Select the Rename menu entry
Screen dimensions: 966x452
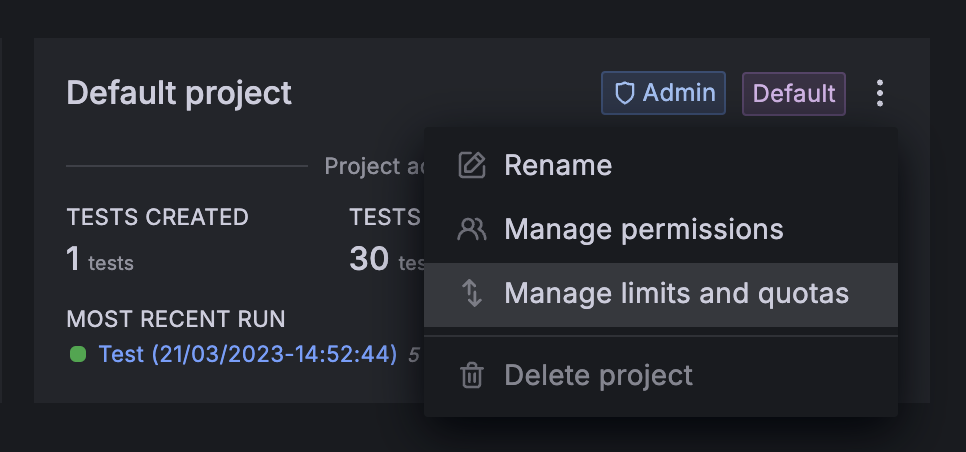(558, 165)
